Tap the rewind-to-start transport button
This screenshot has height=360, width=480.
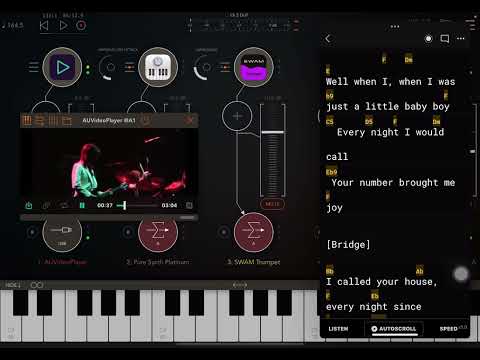click(44, 26)
